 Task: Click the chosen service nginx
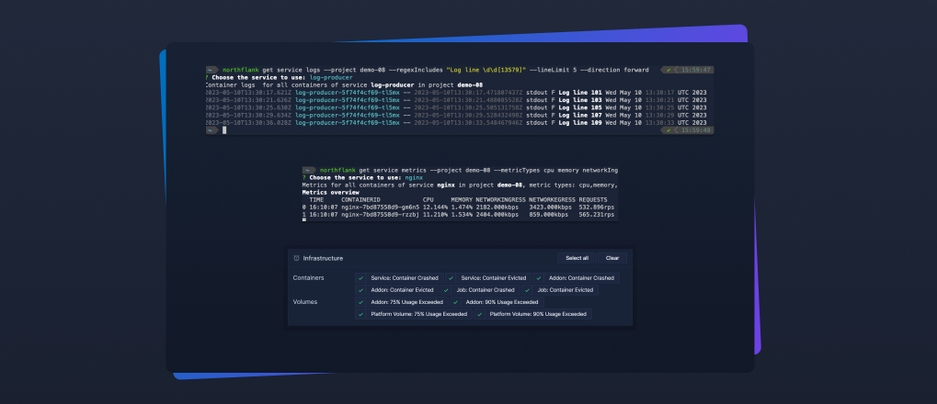click(x=414, y=177)
